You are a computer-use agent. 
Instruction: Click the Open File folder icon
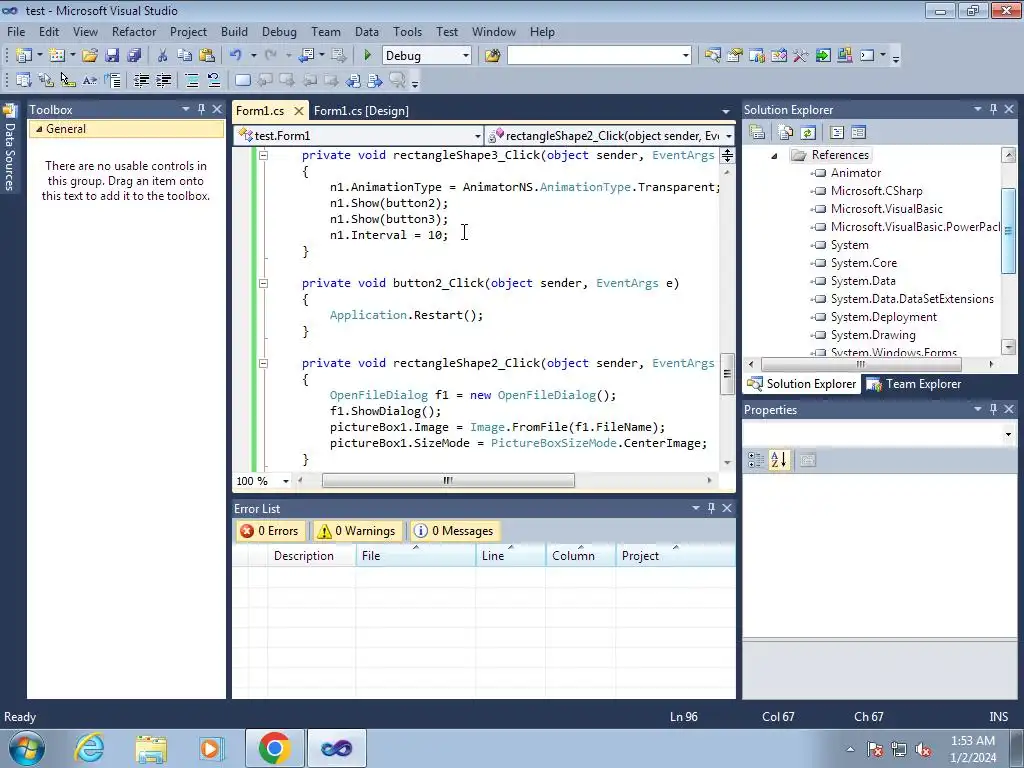(90, 56)
